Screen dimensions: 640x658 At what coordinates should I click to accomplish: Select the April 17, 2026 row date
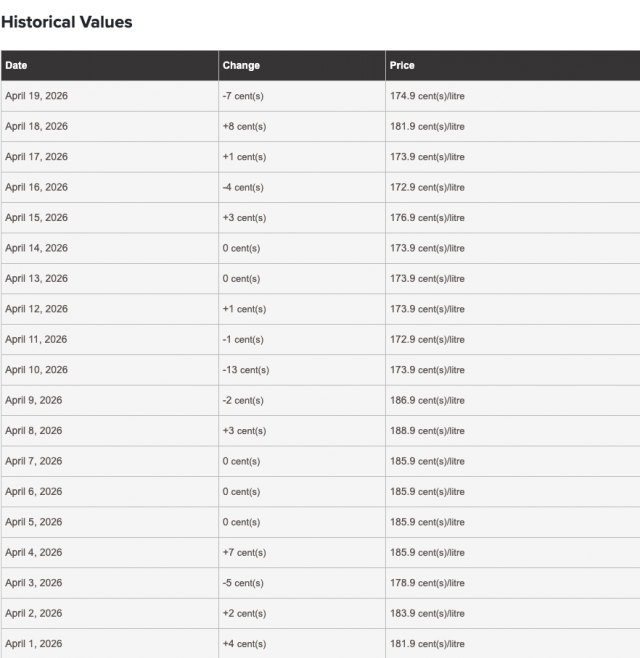tap(36, 157)
